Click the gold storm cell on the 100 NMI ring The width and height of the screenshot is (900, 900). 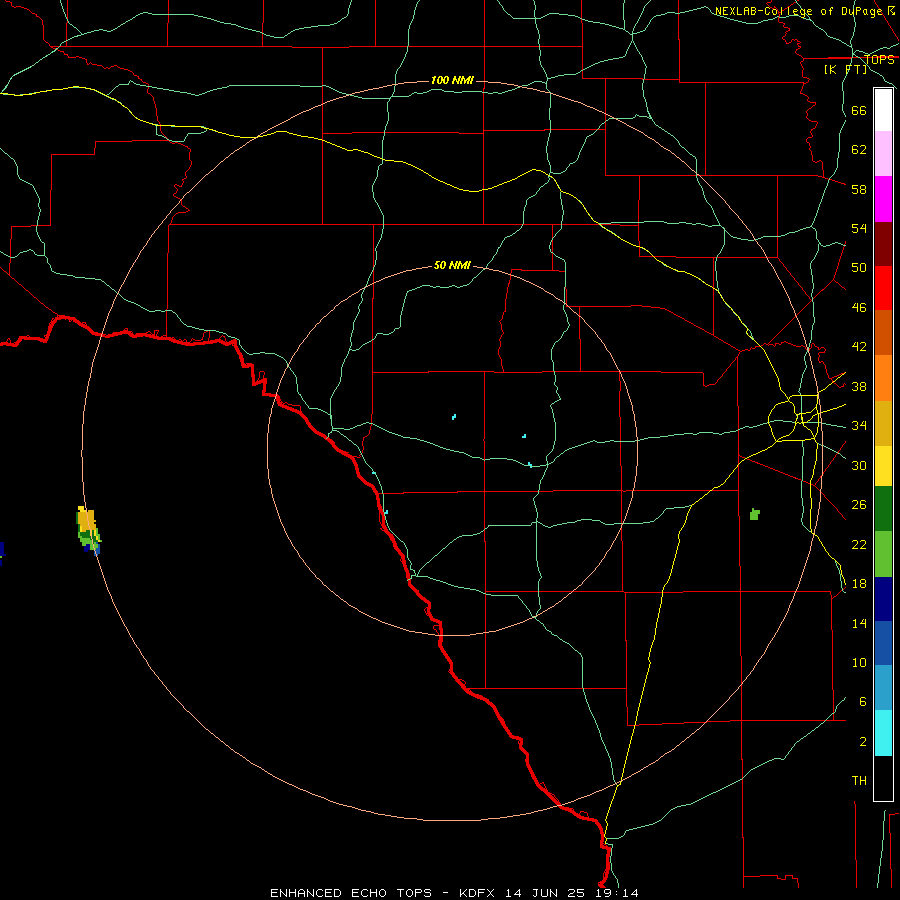87,521
